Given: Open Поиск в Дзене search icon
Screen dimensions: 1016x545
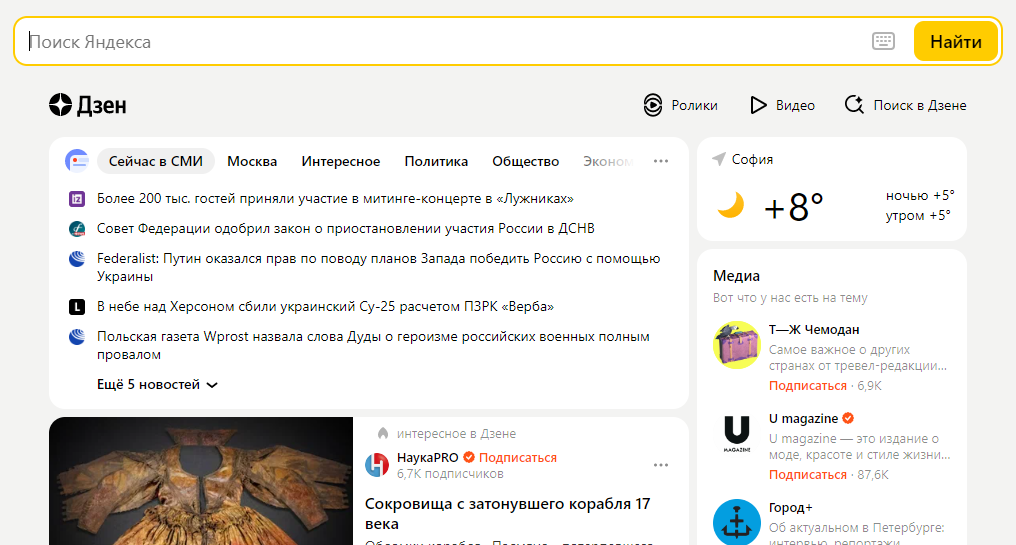Looking at the screenshot, I should (x=854, y=104).
